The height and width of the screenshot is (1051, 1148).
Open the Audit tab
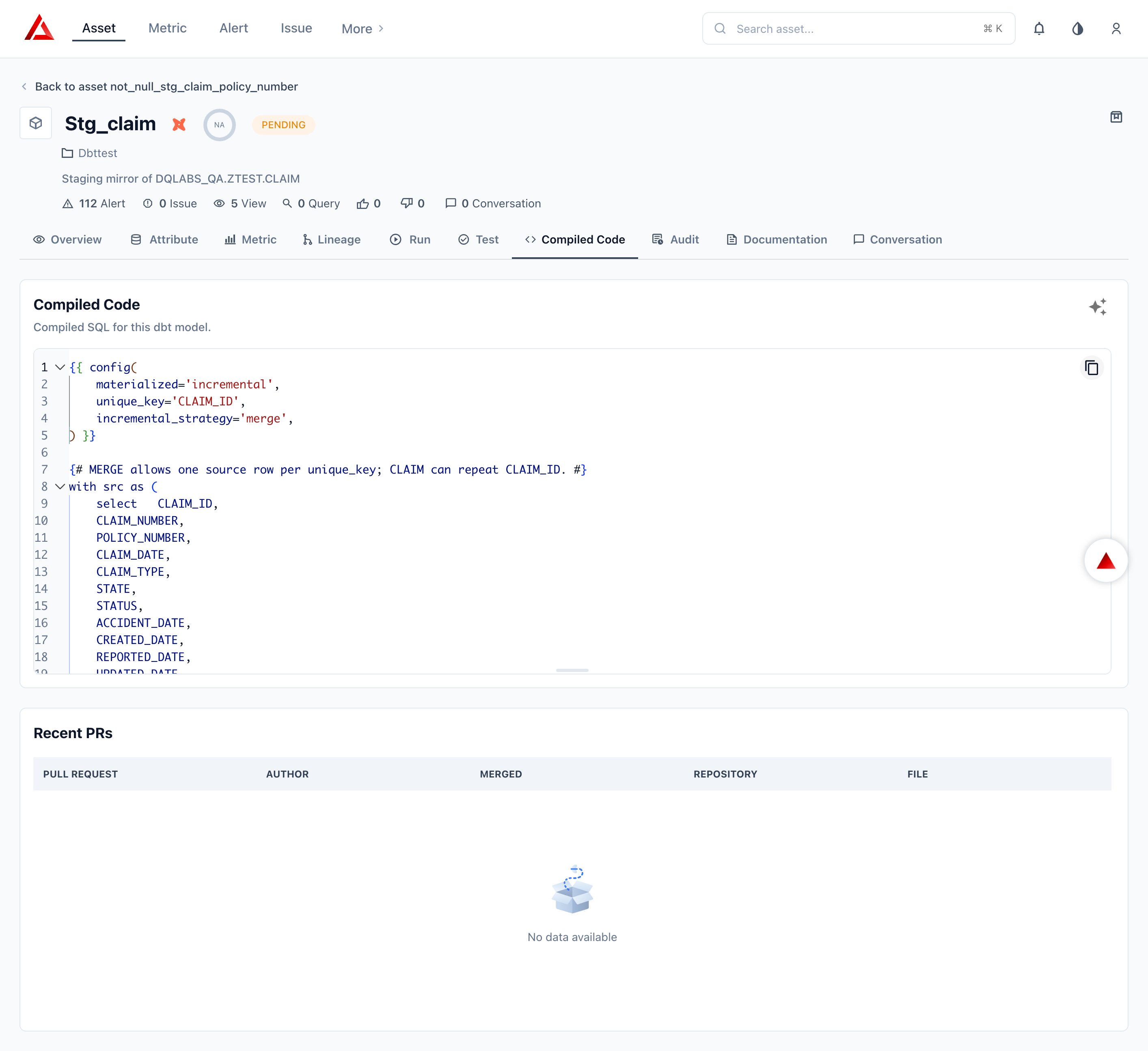pos(675,240)
